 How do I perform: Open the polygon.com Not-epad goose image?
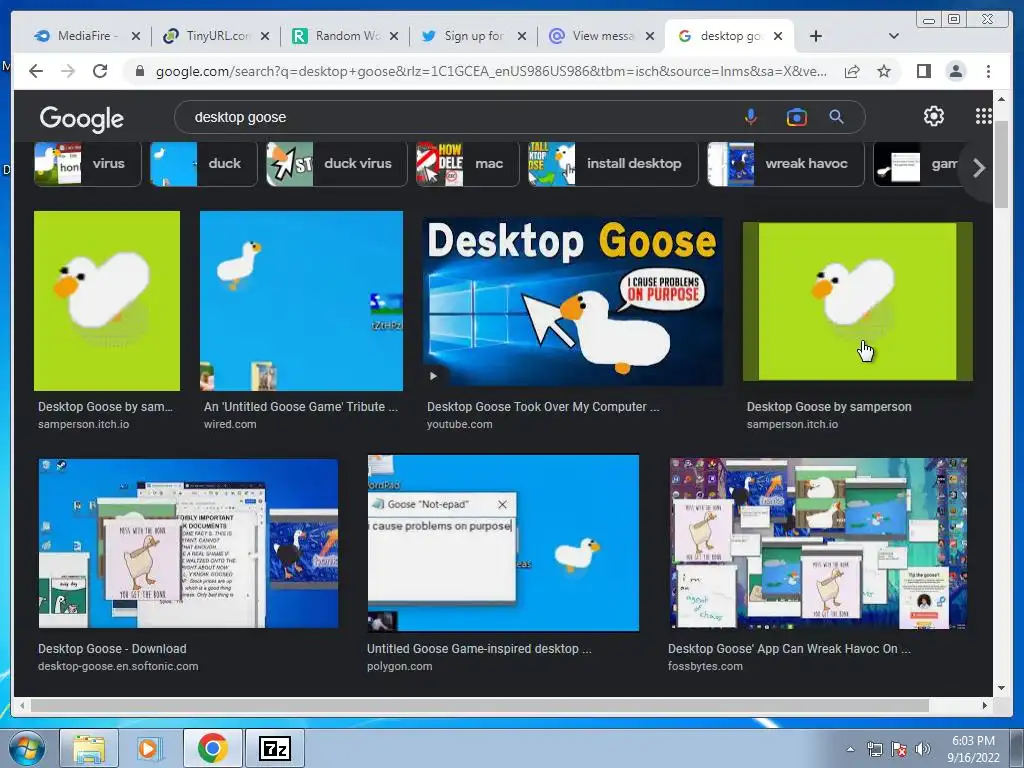pyautogui.click(x=503, y=543)
